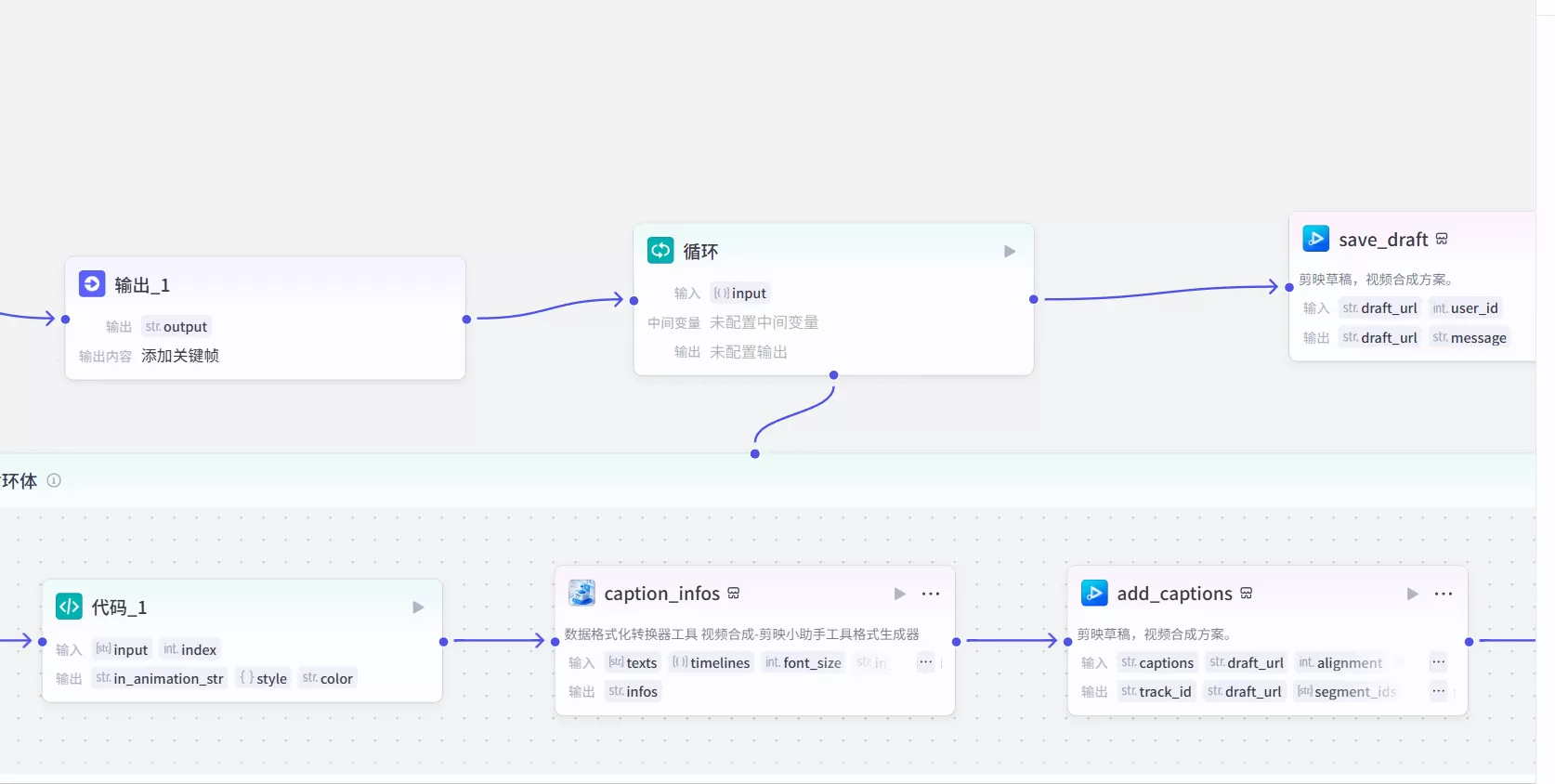Viewport: 1555px width, 784px height.
Task: Click the caption_infos title badge icon
Action: pos(734,593)
